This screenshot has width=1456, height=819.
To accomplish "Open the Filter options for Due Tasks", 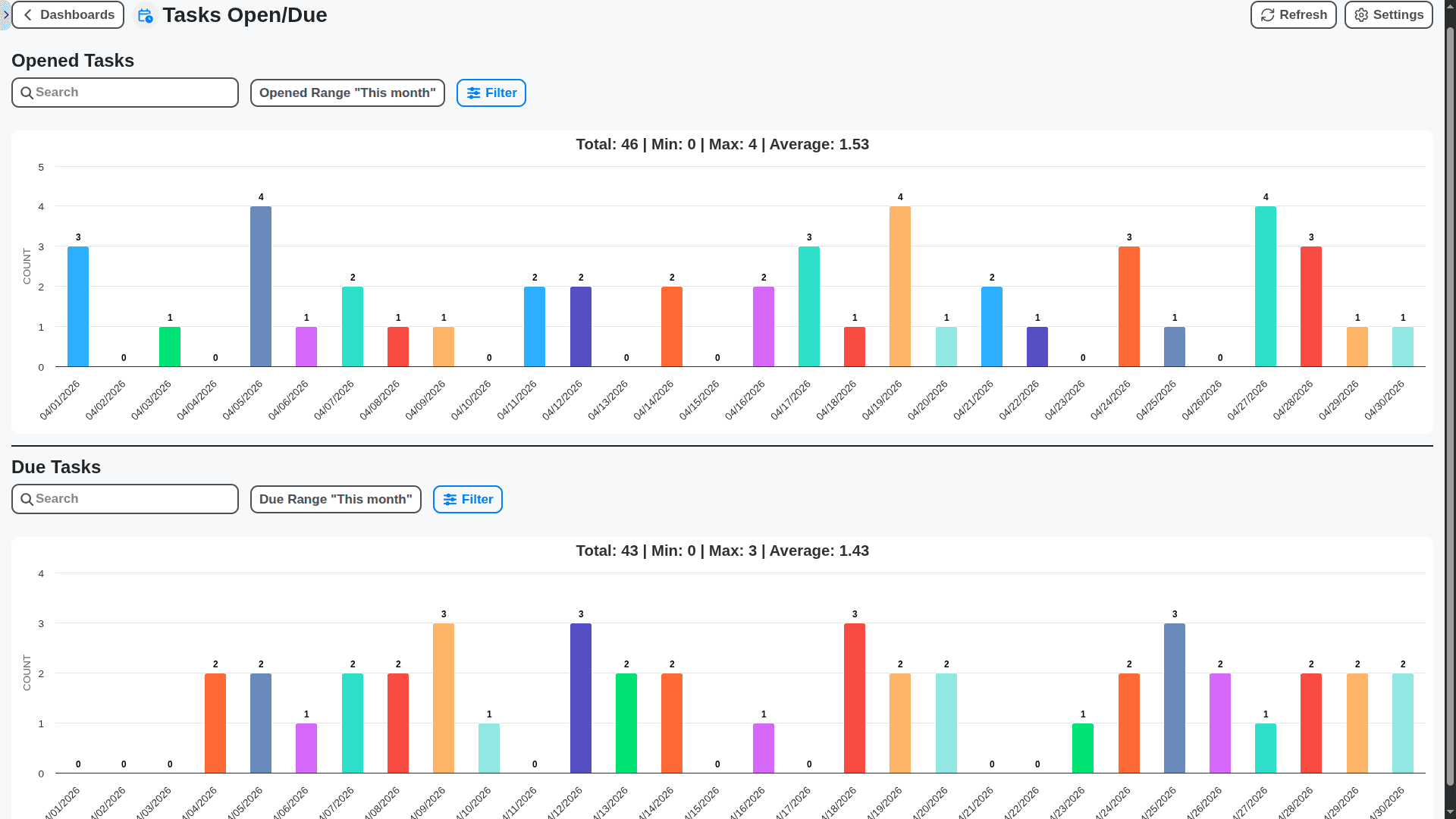I will [x=467, y=499].
